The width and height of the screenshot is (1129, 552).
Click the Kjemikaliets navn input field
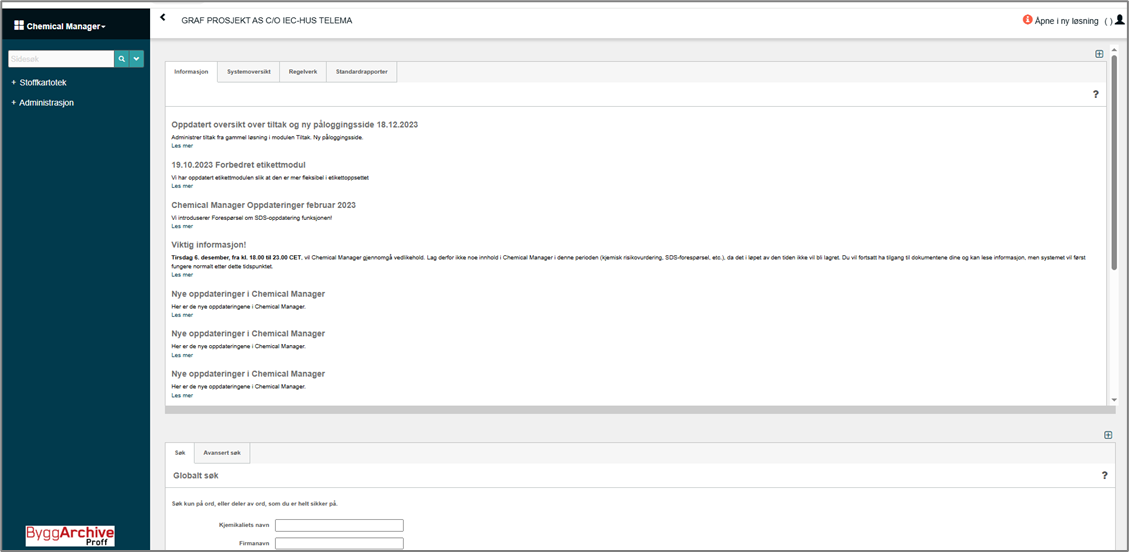(x=339, y=525)
